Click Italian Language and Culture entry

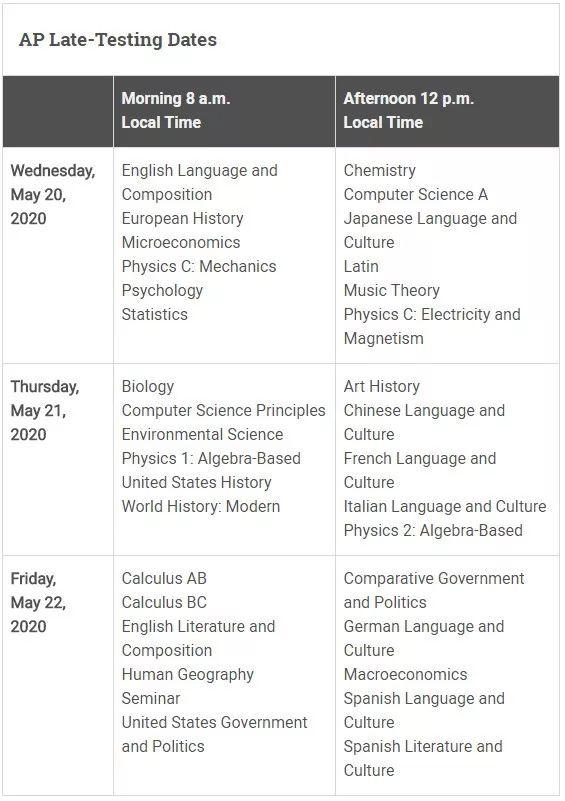(445, 507)
